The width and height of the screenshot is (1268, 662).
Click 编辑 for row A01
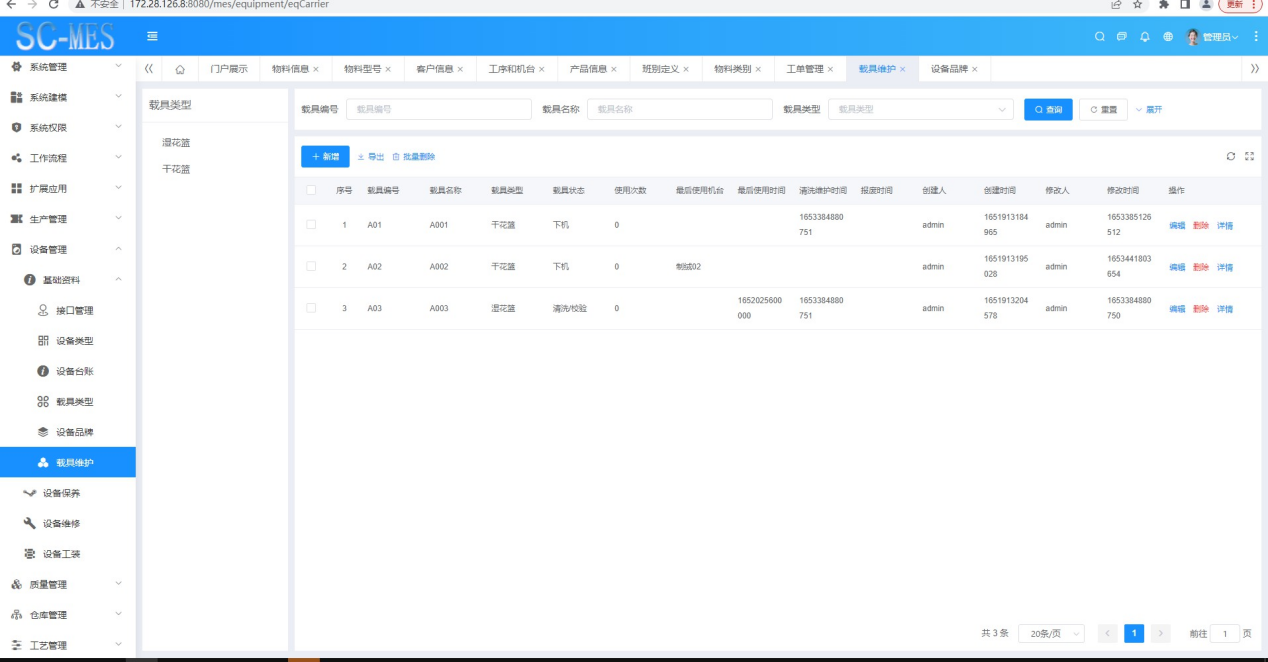click(x=1177, y=225)
